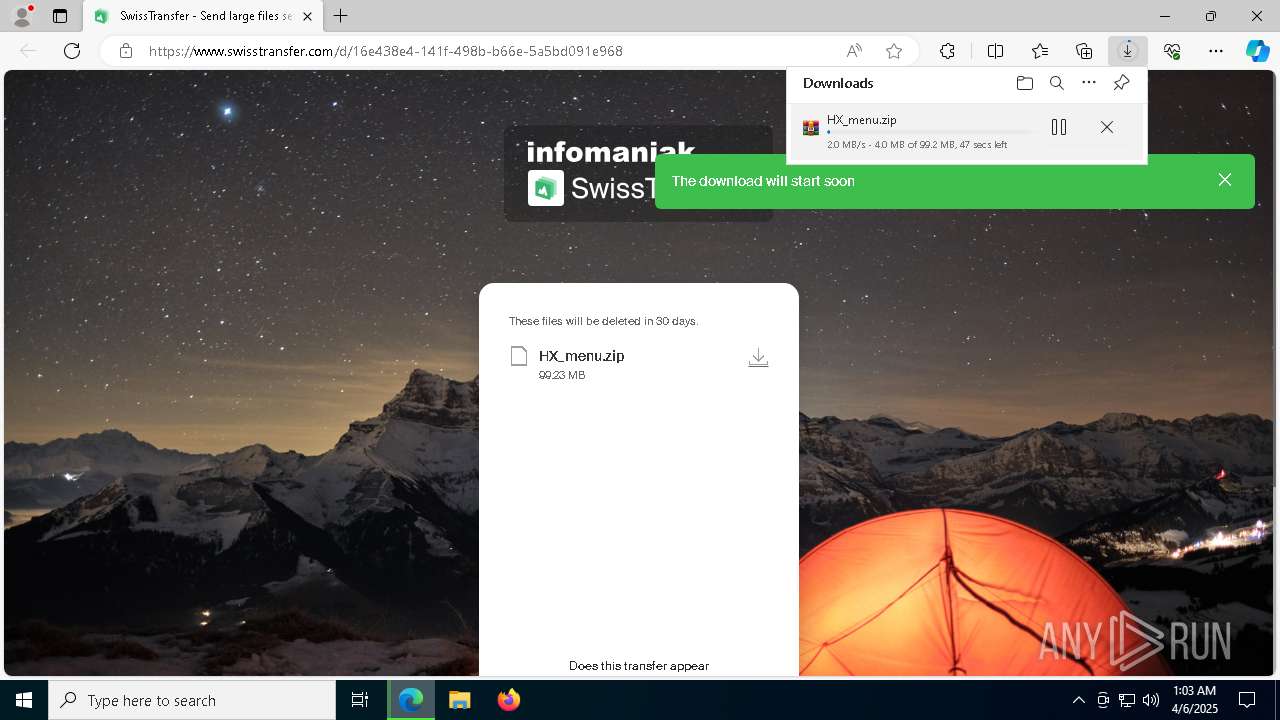Click the file icon next to HX_menu.zip

518,356
